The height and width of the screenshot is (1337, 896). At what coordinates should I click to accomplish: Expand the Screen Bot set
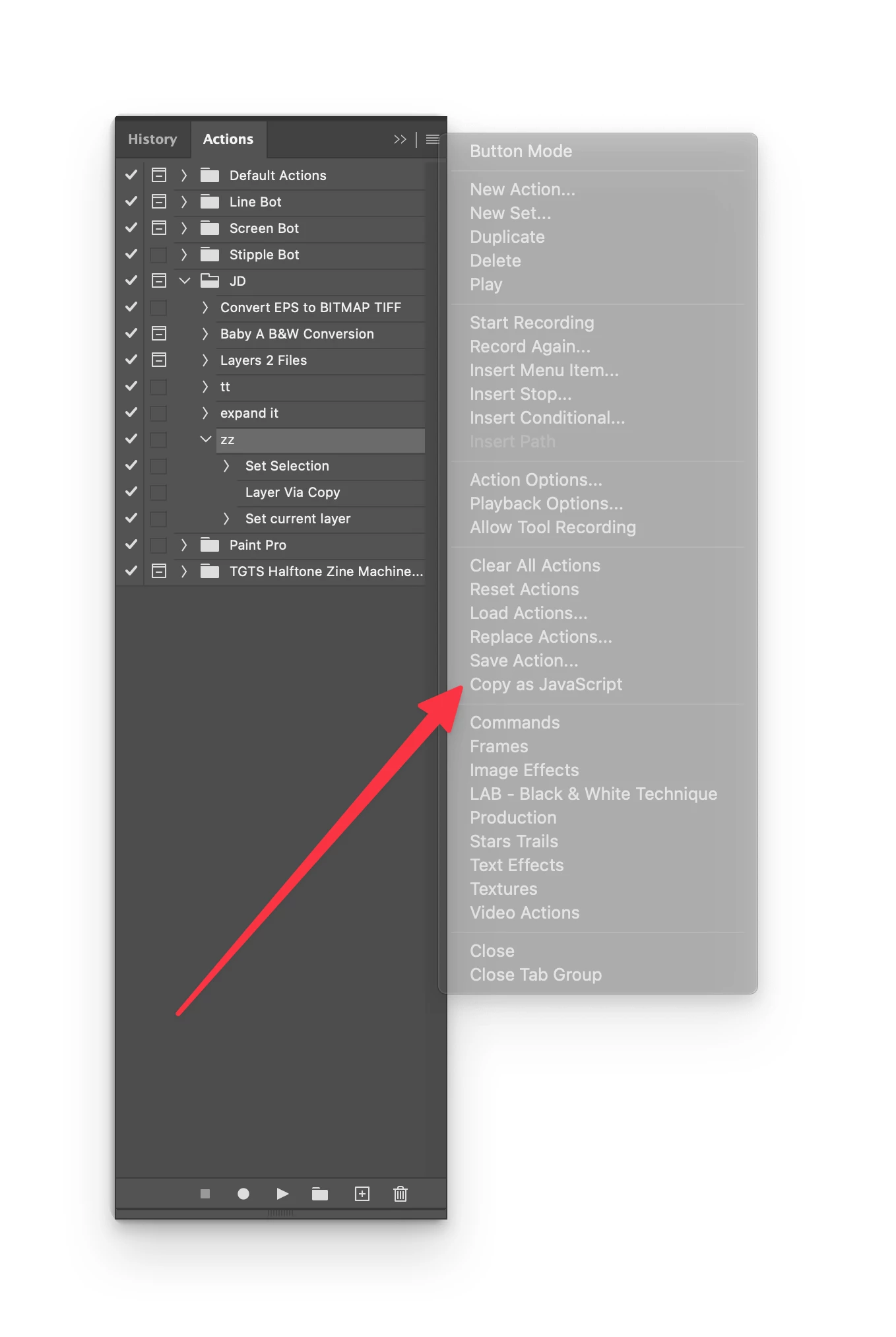pyautogui.click(x=184, y=228)
